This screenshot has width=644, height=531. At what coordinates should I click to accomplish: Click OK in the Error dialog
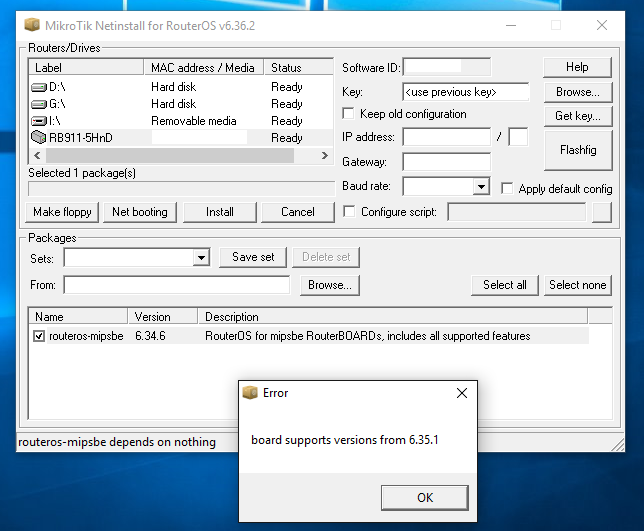coord(425,498)
